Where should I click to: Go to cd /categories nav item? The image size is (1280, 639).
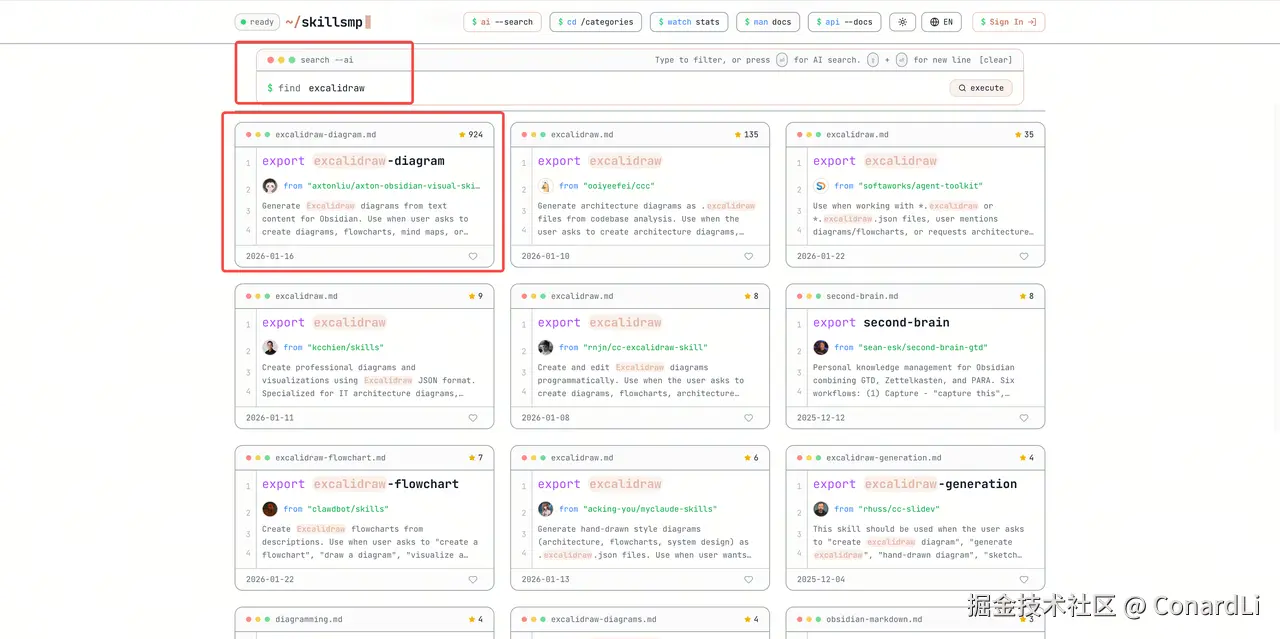click(x=595, y=22)
